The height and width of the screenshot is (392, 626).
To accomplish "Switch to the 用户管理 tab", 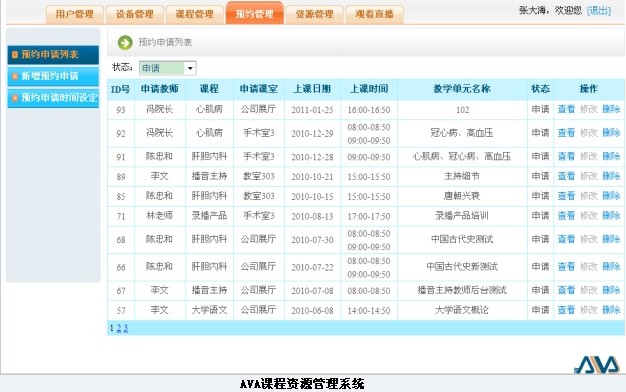I will coord(75,14).
